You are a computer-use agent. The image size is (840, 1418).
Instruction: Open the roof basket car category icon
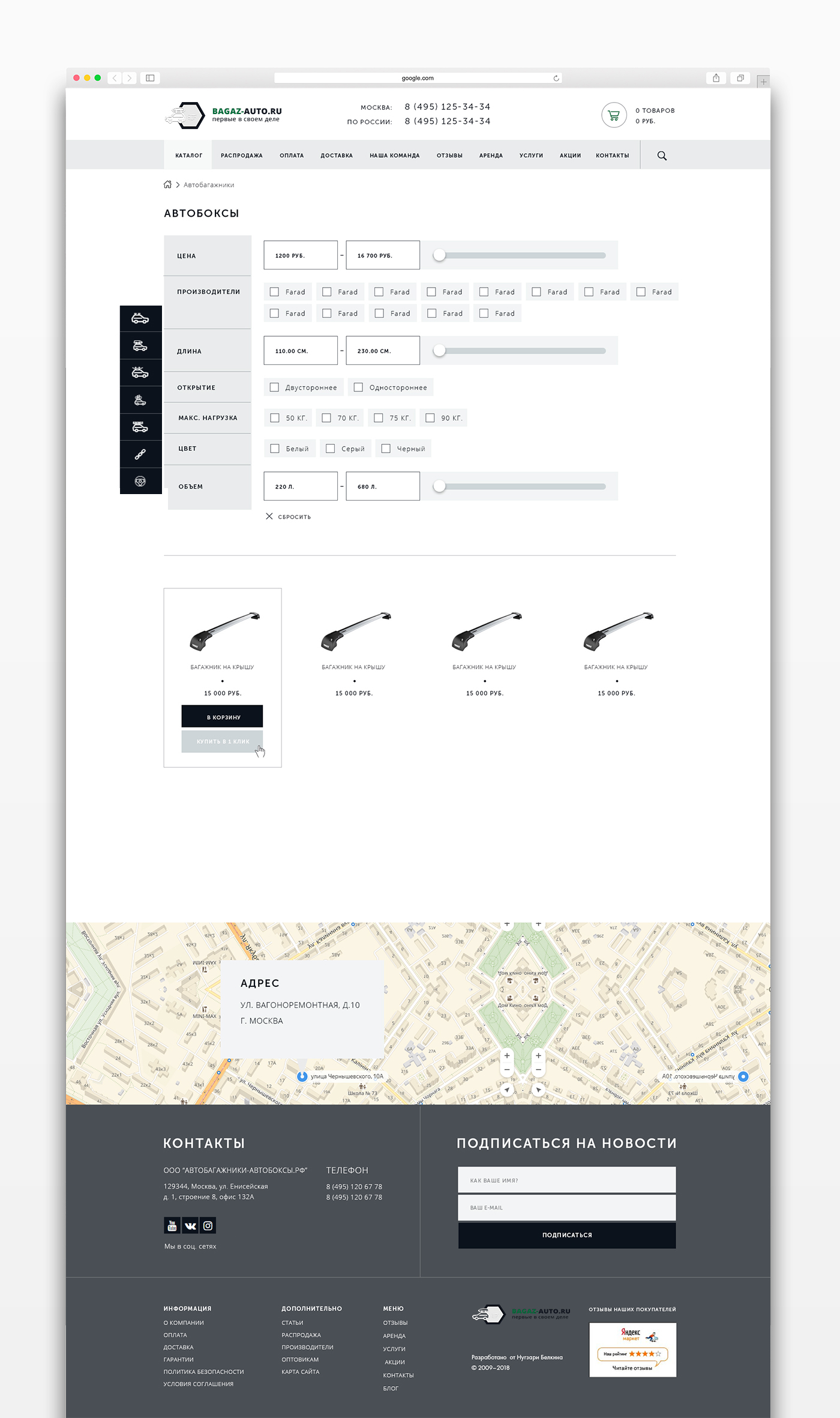tap(140, 427)
